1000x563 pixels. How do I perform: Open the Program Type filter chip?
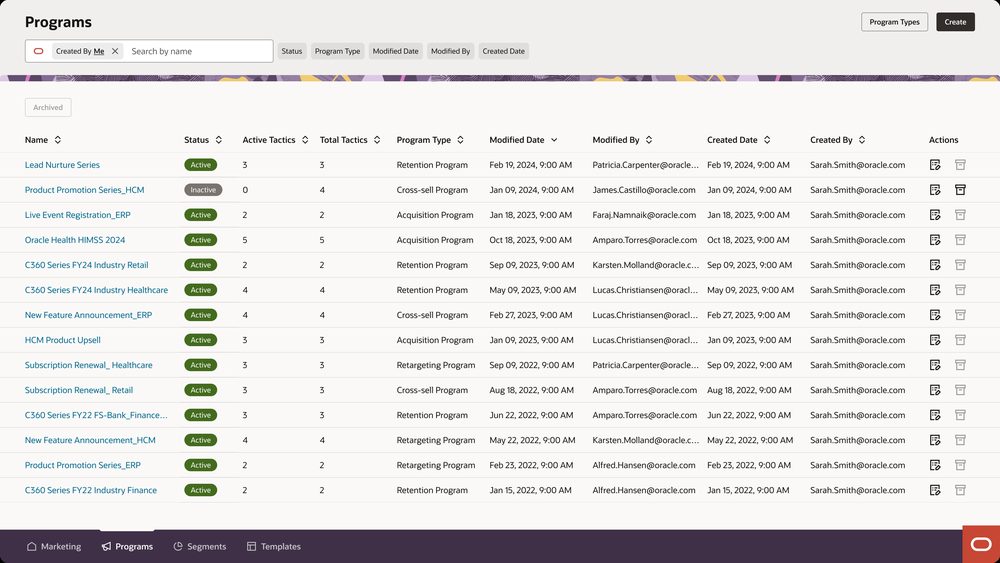337,51
